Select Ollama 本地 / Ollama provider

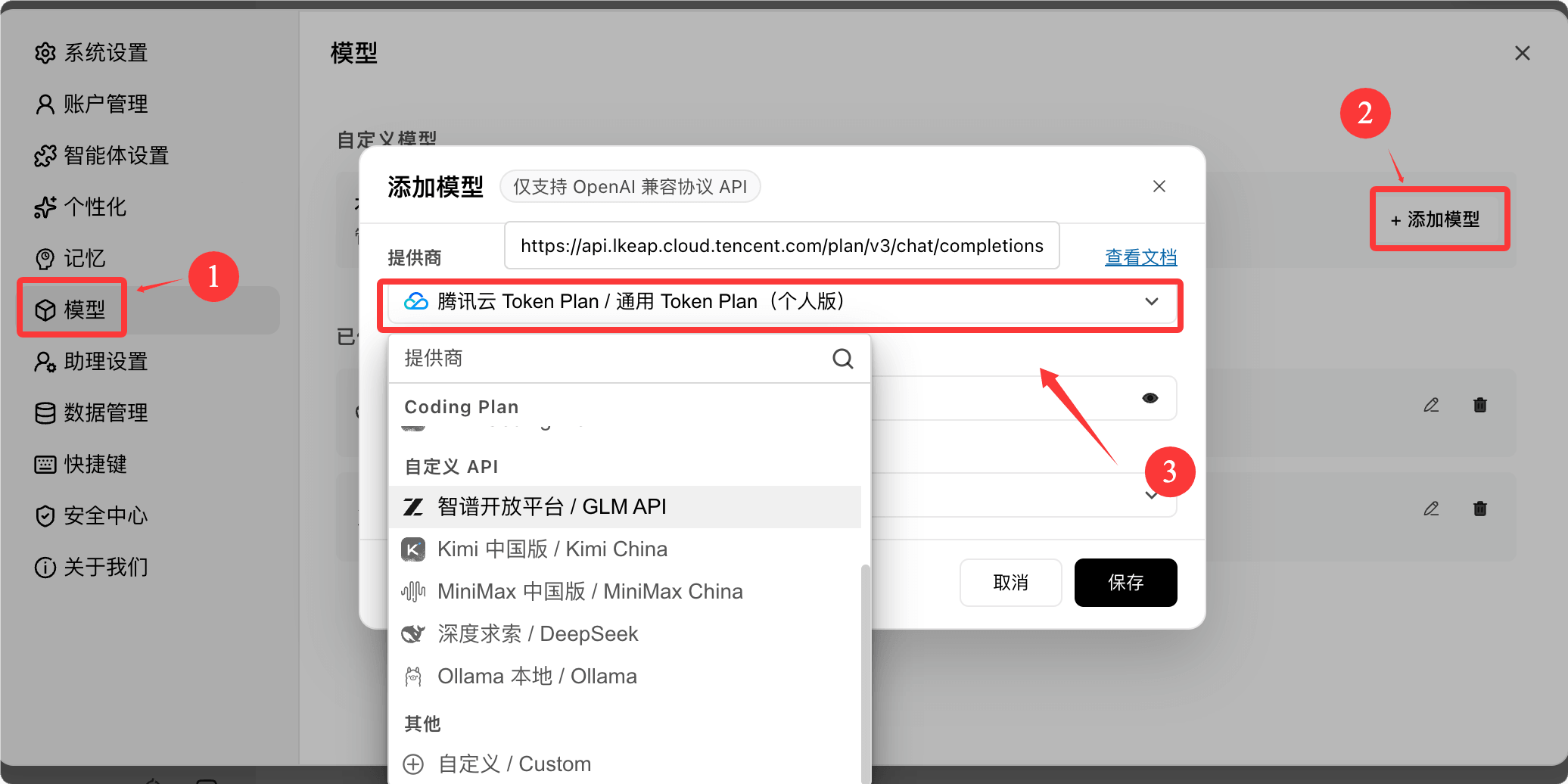tap(625, 677)
